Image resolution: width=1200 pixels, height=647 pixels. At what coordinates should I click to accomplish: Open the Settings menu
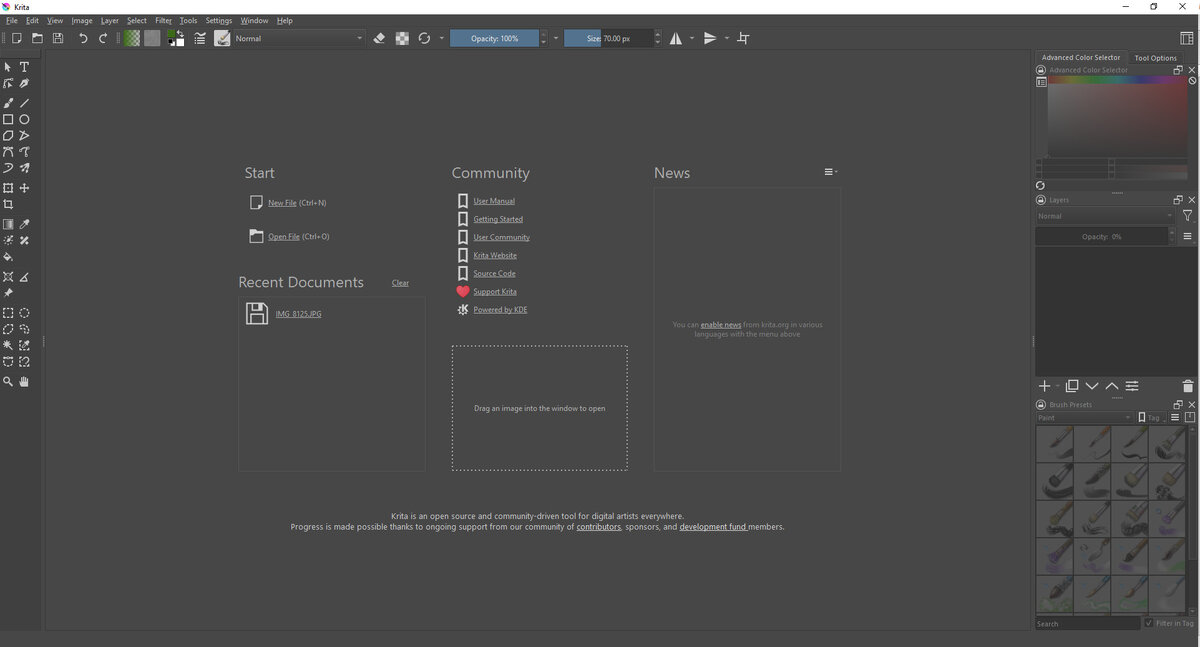point(219,20)
